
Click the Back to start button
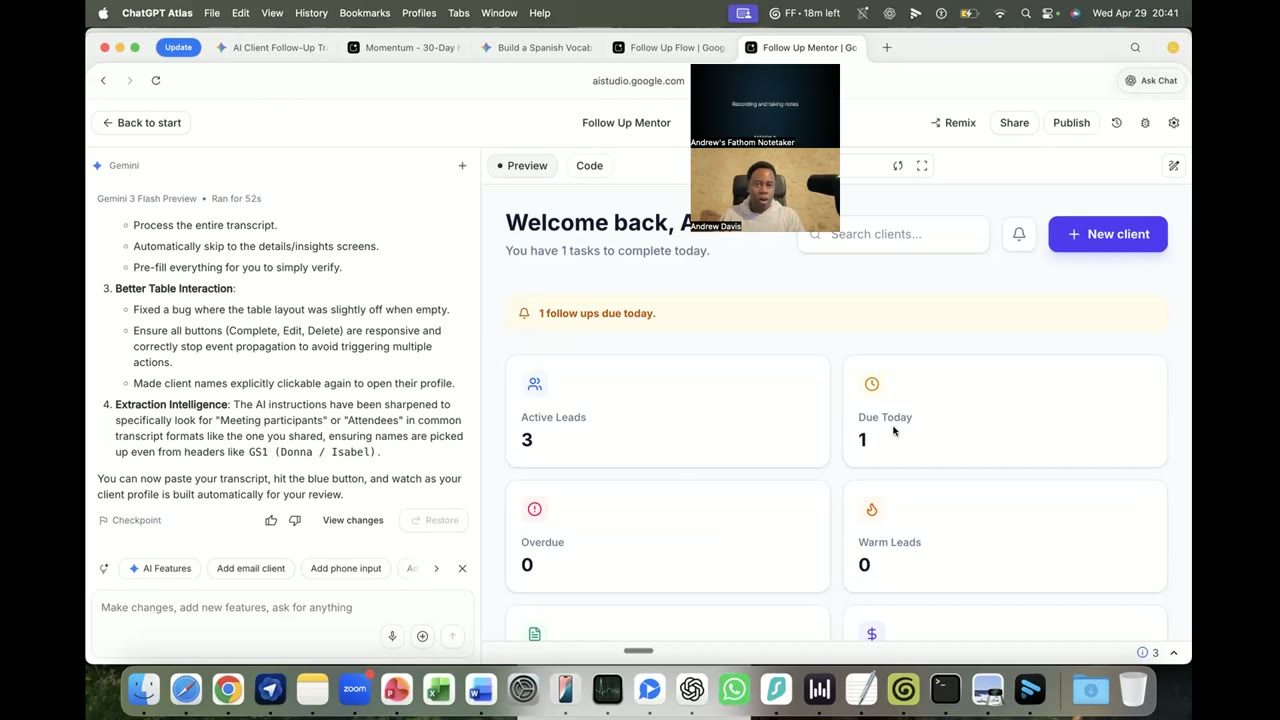(141, 123)
